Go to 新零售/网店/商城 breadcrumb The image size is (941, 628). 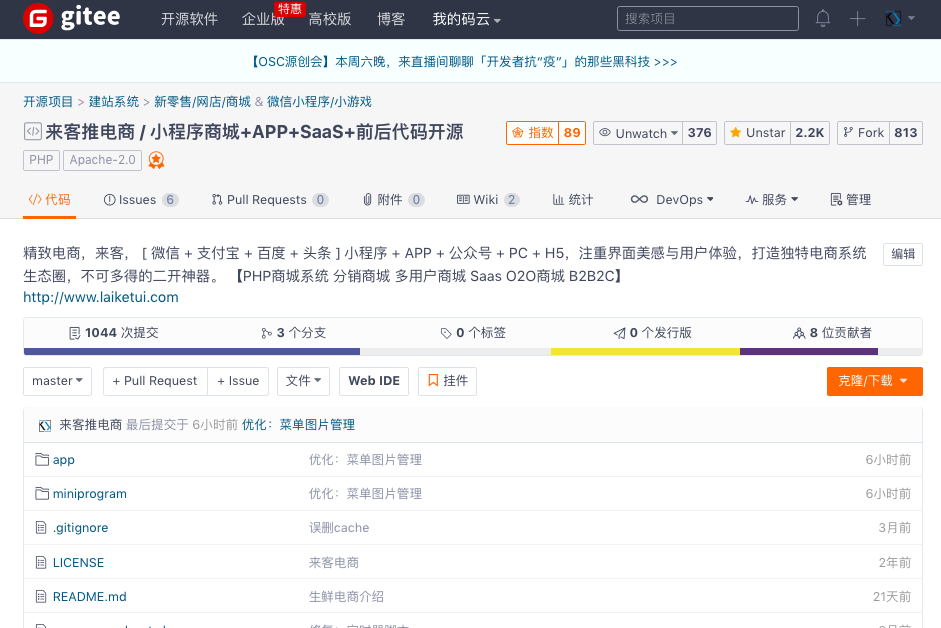[x=202, y=102]
